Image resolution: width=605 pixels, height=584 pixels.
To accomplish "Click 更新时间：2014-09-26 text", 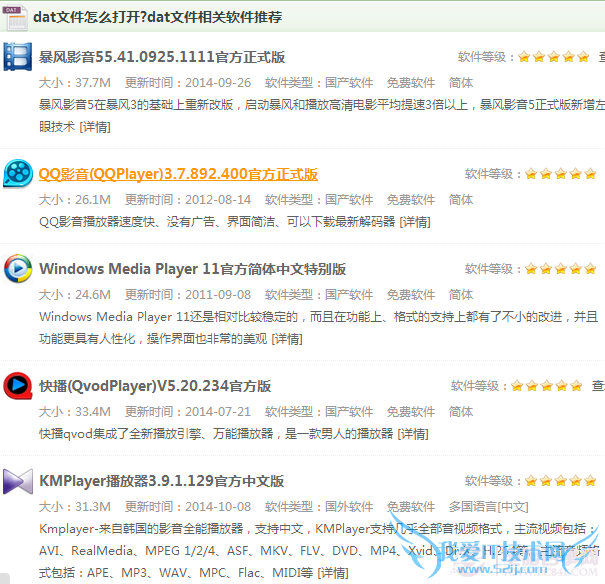I will click(x=188, y=83).
